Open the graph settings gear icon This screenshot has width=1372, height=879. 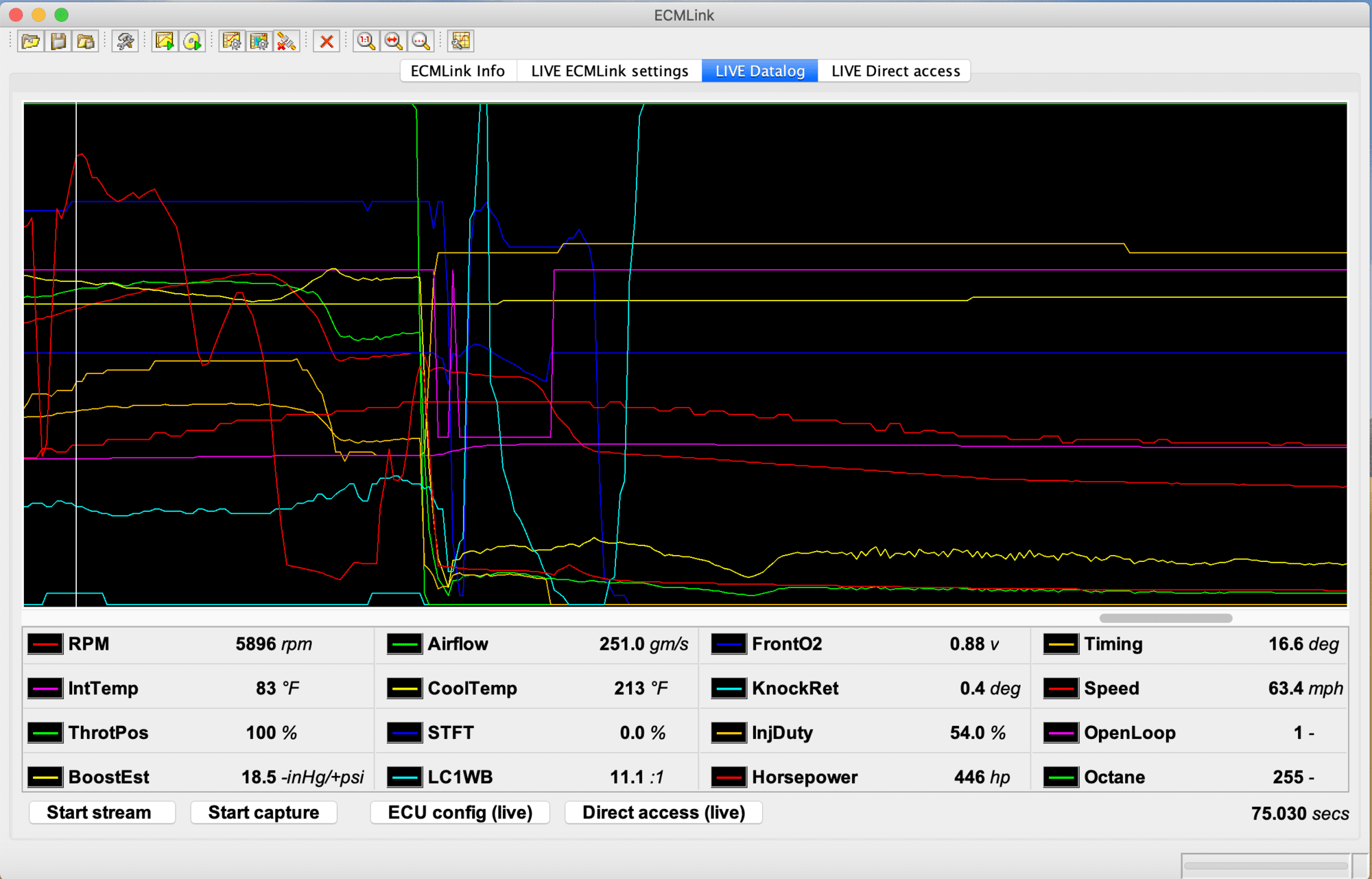click(232, 42)
